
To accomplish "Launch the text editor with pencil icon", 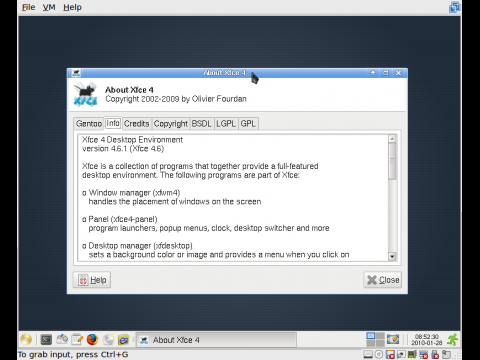I will pyautogui.click(x=77, y=340).
